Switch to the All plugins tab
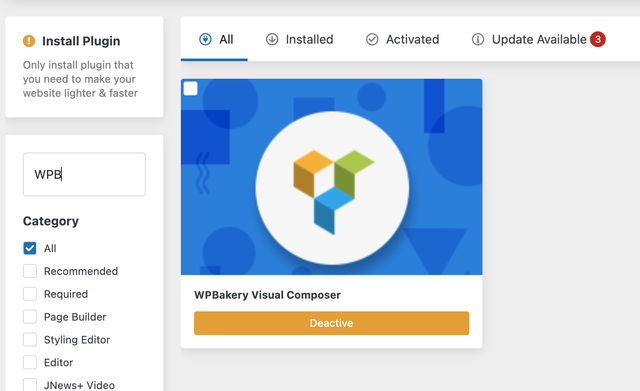 pos(214,39)
